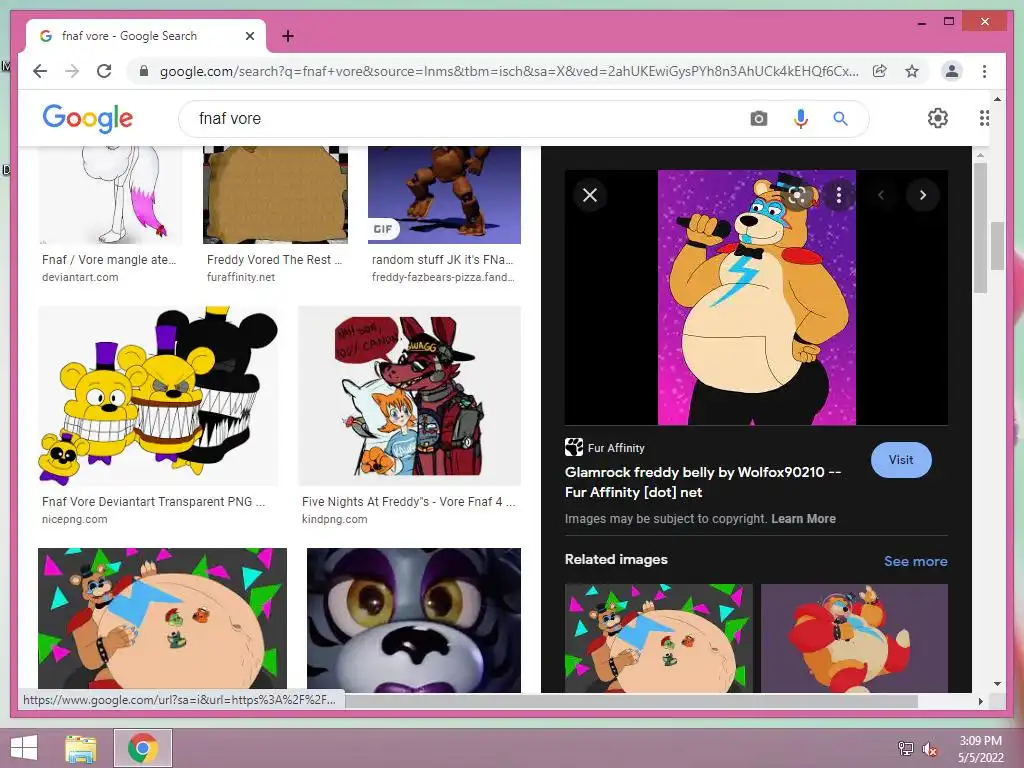Open the Chrome profile avatar icon

[x=952, y=71]
